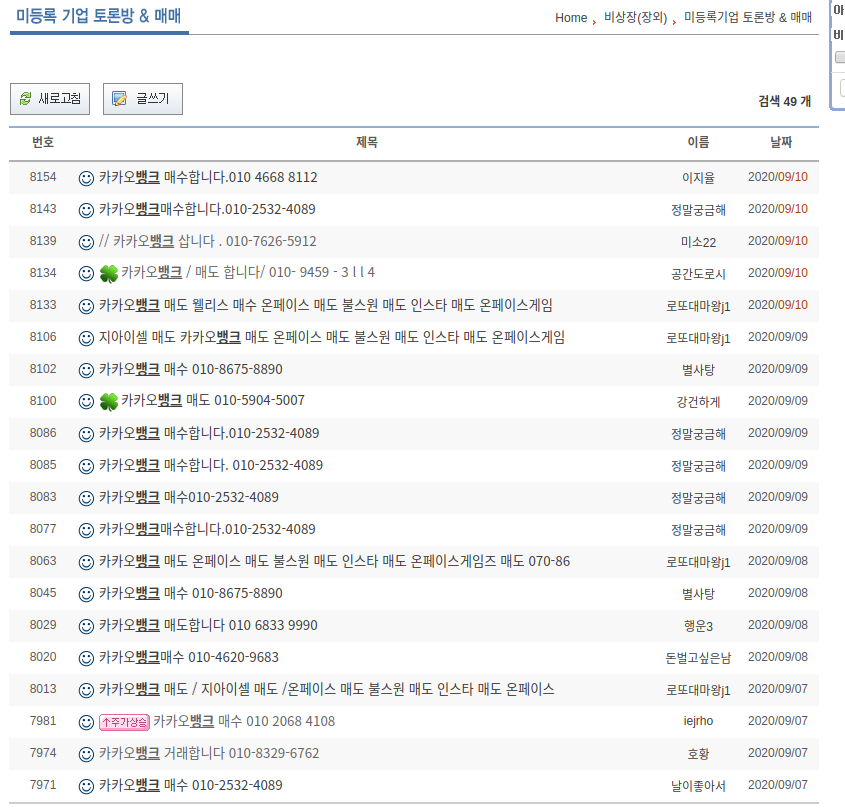Click smiley icon of post 8134
This screenshot has width=845, height=811.
(x=86, y=274)
